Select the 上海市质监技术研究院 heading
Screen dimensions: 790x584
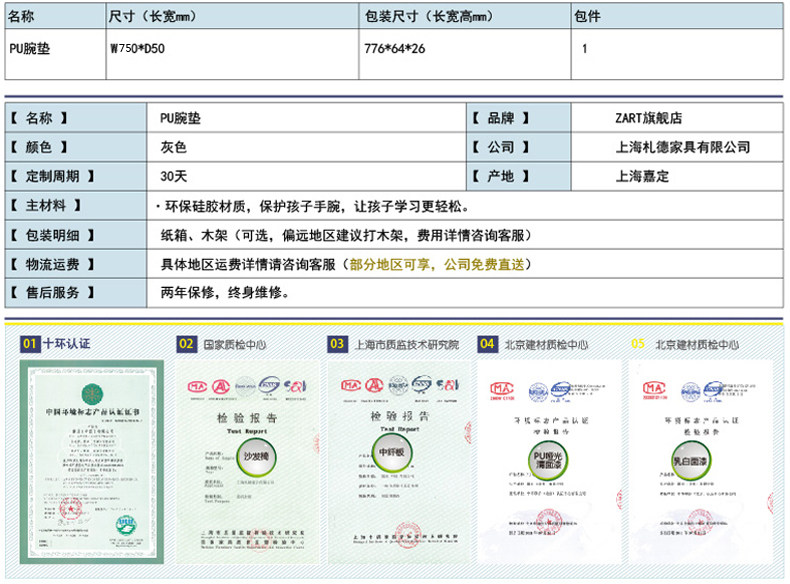pos(407,345)
